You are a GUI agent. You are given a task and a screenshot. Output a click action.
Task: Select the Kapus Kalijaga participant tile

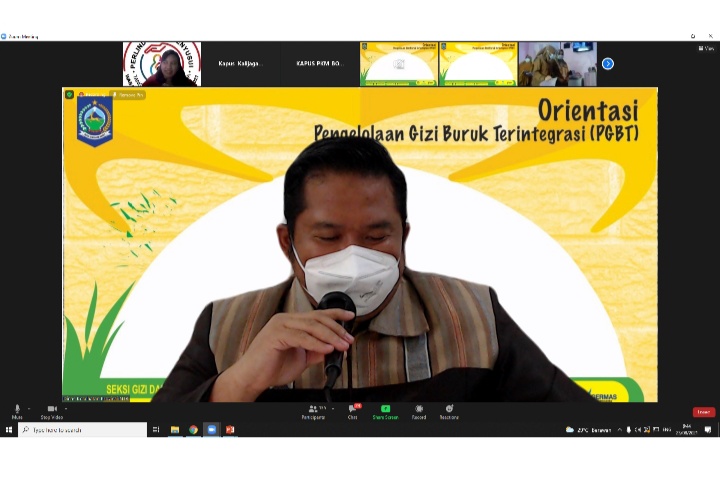coord(240,64)
